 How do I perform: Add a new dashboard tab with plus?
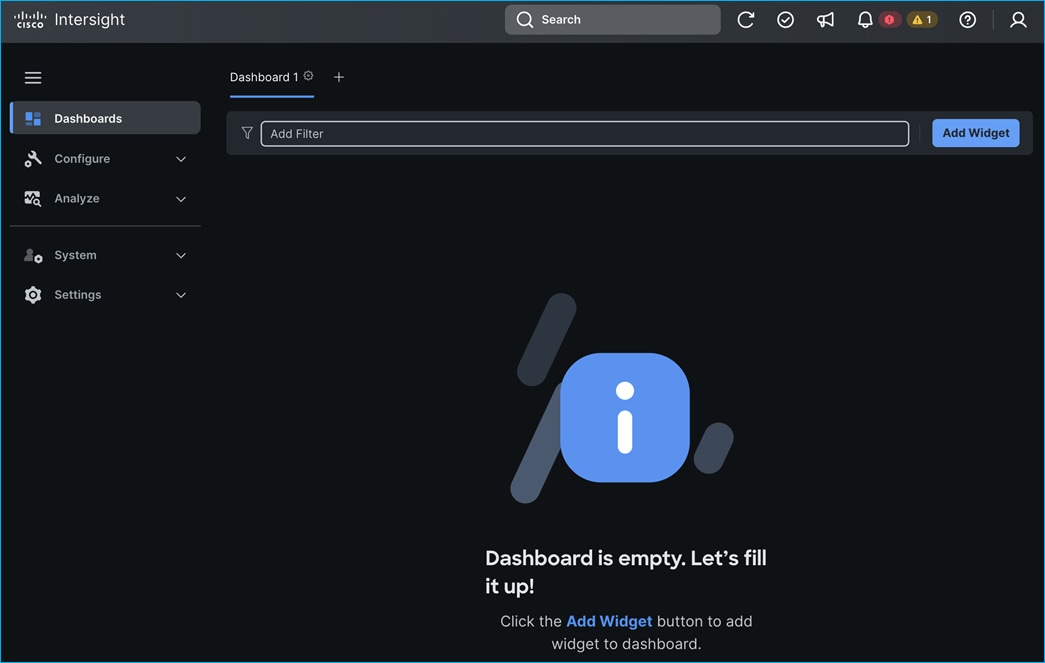click(x=339, y=77)
